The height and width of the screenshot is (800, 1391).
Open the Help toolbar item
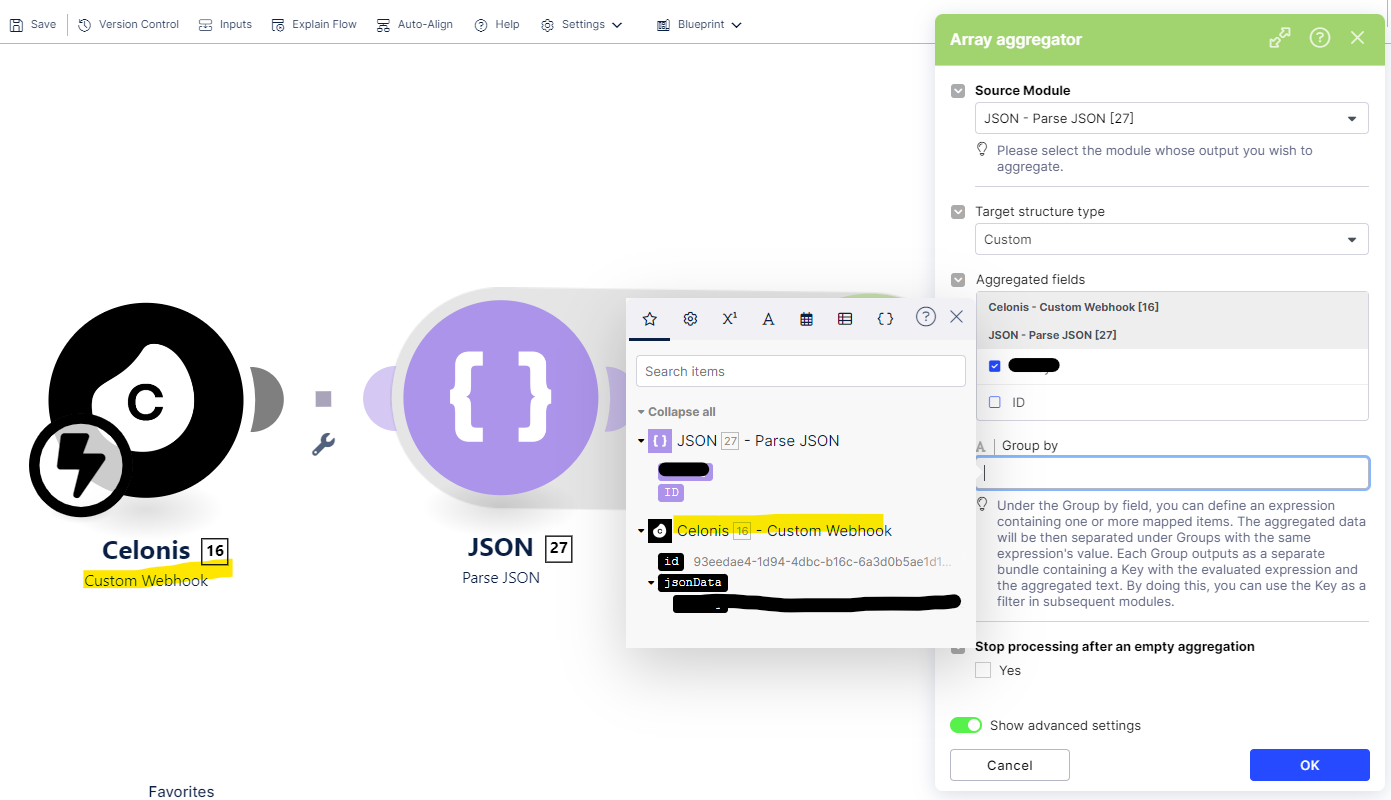pos(497,24)
